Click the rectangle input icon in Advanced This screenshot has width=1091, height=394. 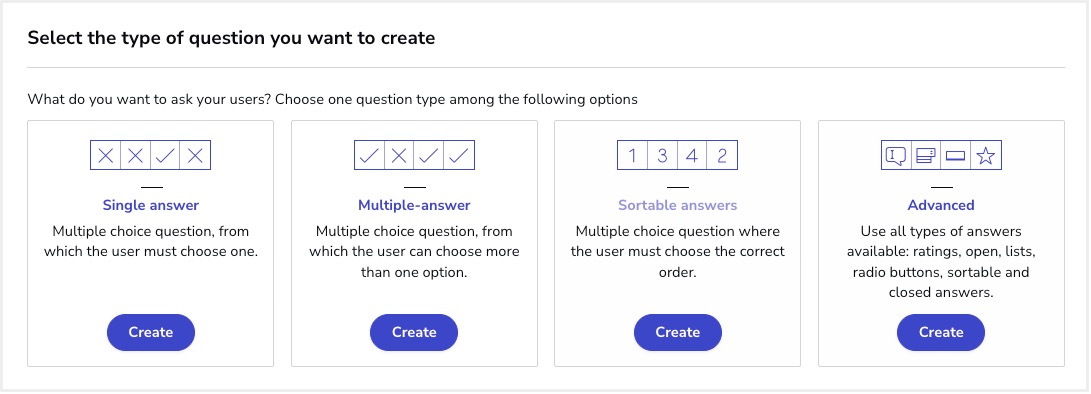(955, 156)
